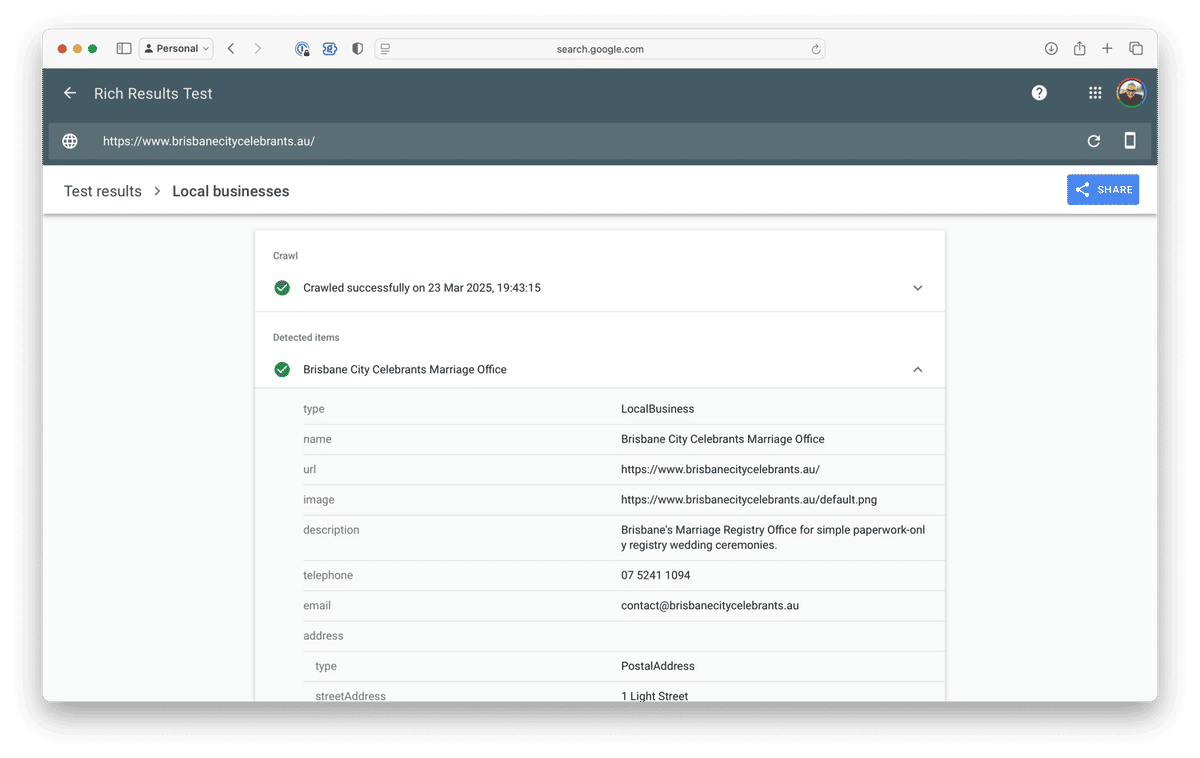The height and width of the screenshot is (758, 1200).
Task: Click the url value https://www.brisbanecitycelebrants.au/
Action: [720, 469]
